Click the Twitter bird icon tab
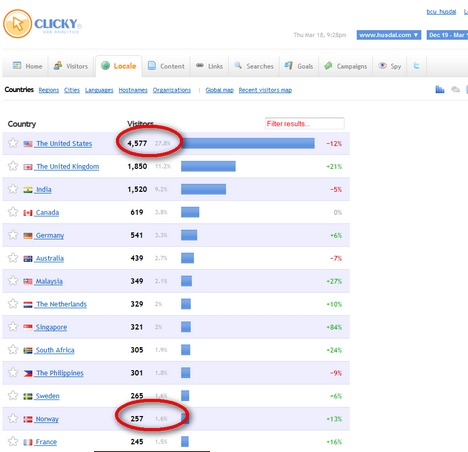Screen dimensions: 468x452 pyautogui.click(x=416, y=66)
